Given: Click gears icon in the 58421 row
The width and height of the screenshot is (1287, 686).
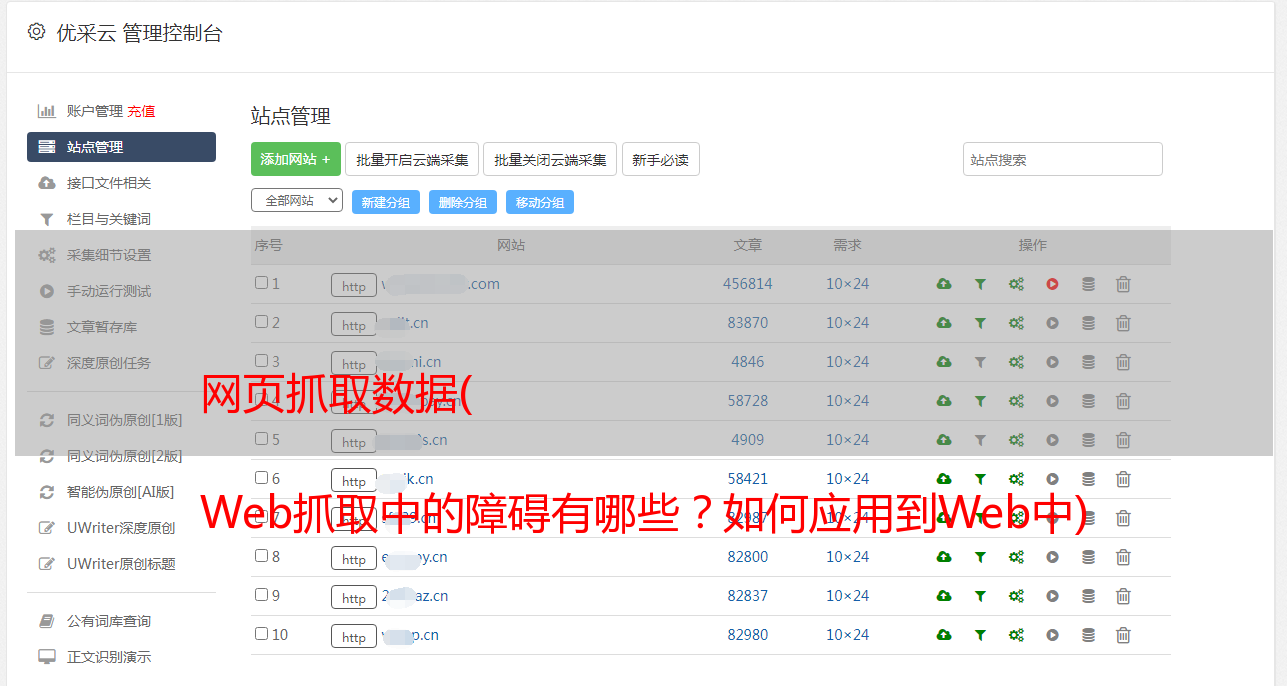Looking at the screenshot, I should click(1016, 479).
